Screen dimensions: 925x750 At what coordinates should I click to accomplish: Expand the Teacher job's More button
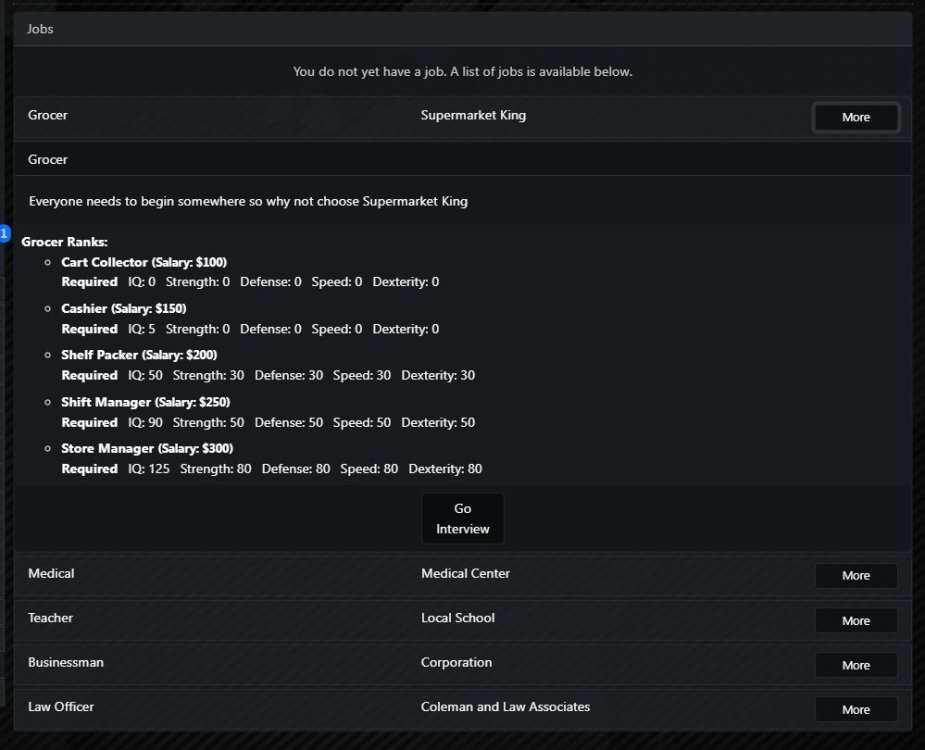pyautogui.click(x=856, y=621)
